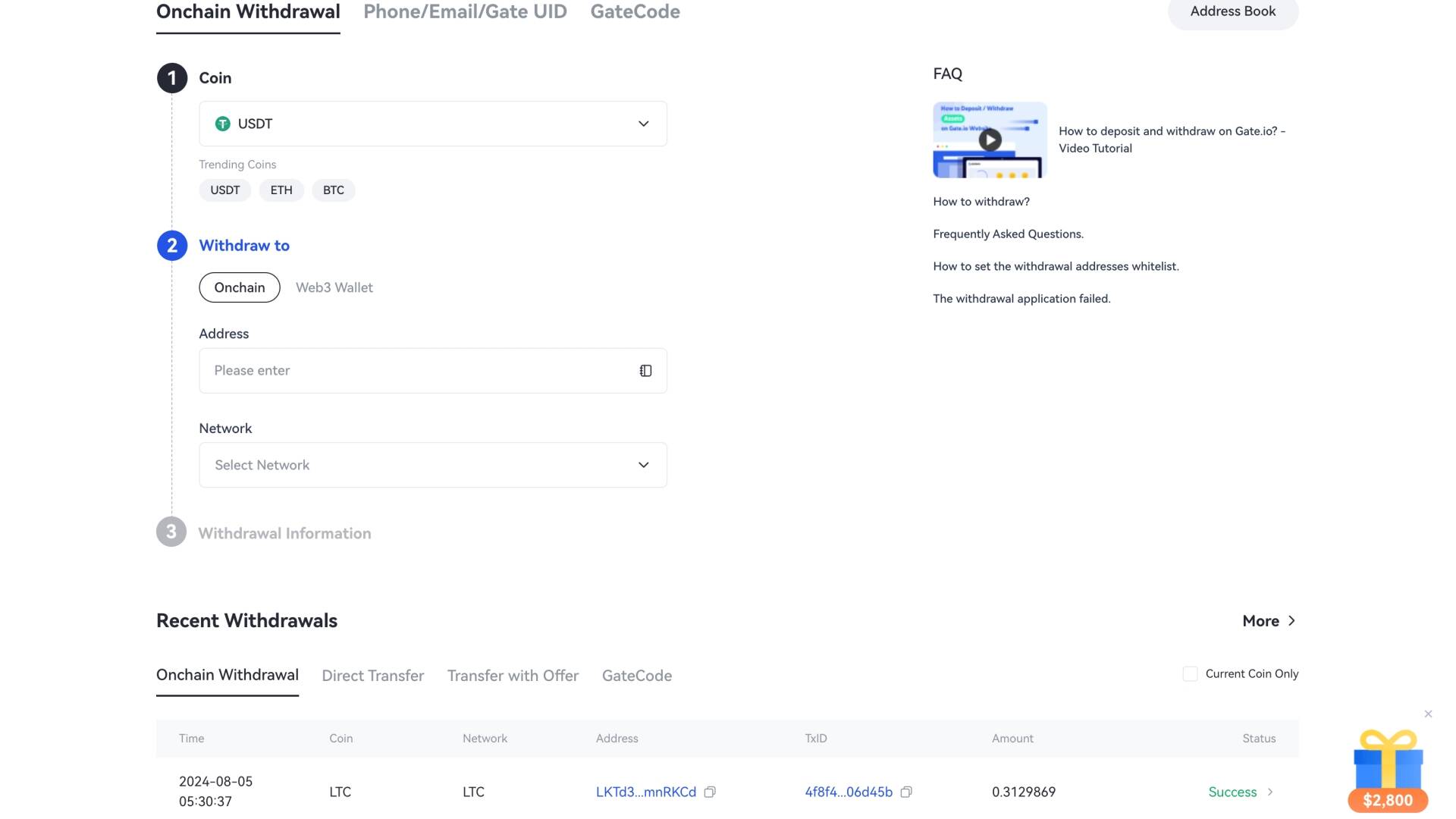Click the paste/clipboard icon in address field
This screenshot has height=819, width=1456.
(x=645, y=370)
